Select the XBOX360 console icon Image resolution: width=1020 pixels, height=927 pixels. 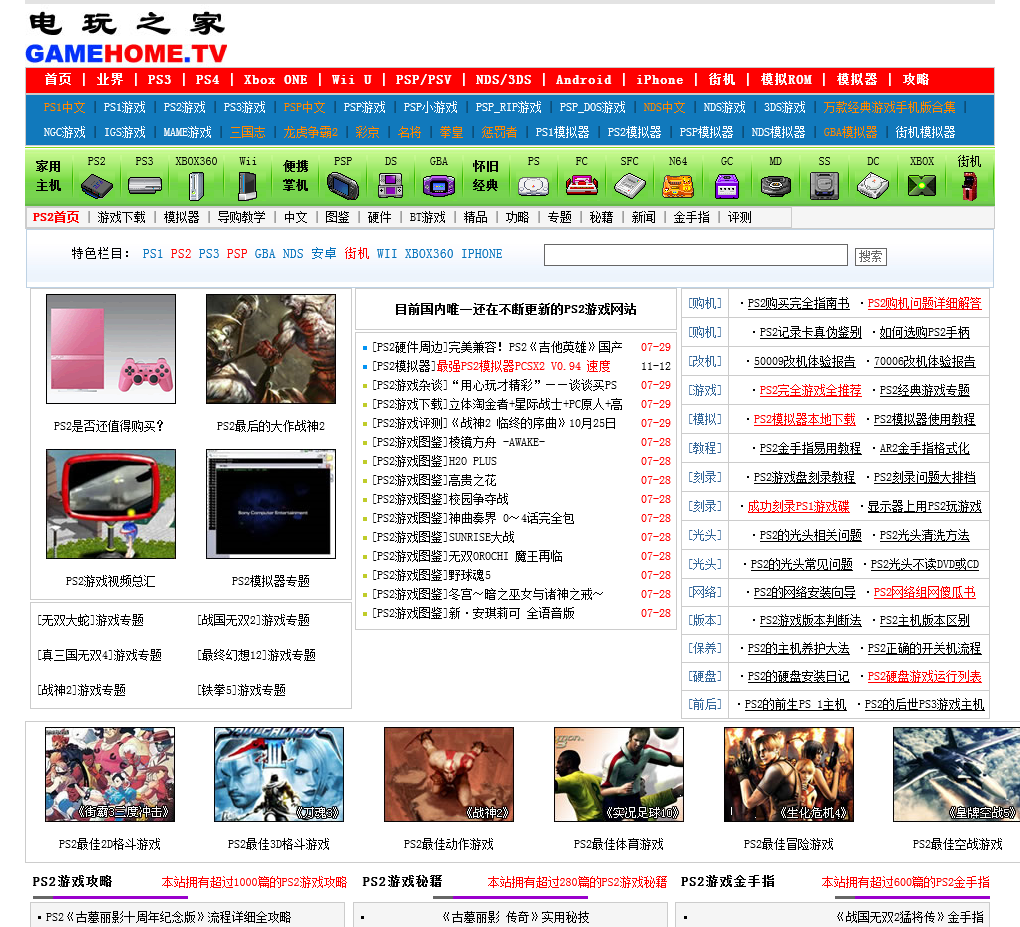(196, 185)
